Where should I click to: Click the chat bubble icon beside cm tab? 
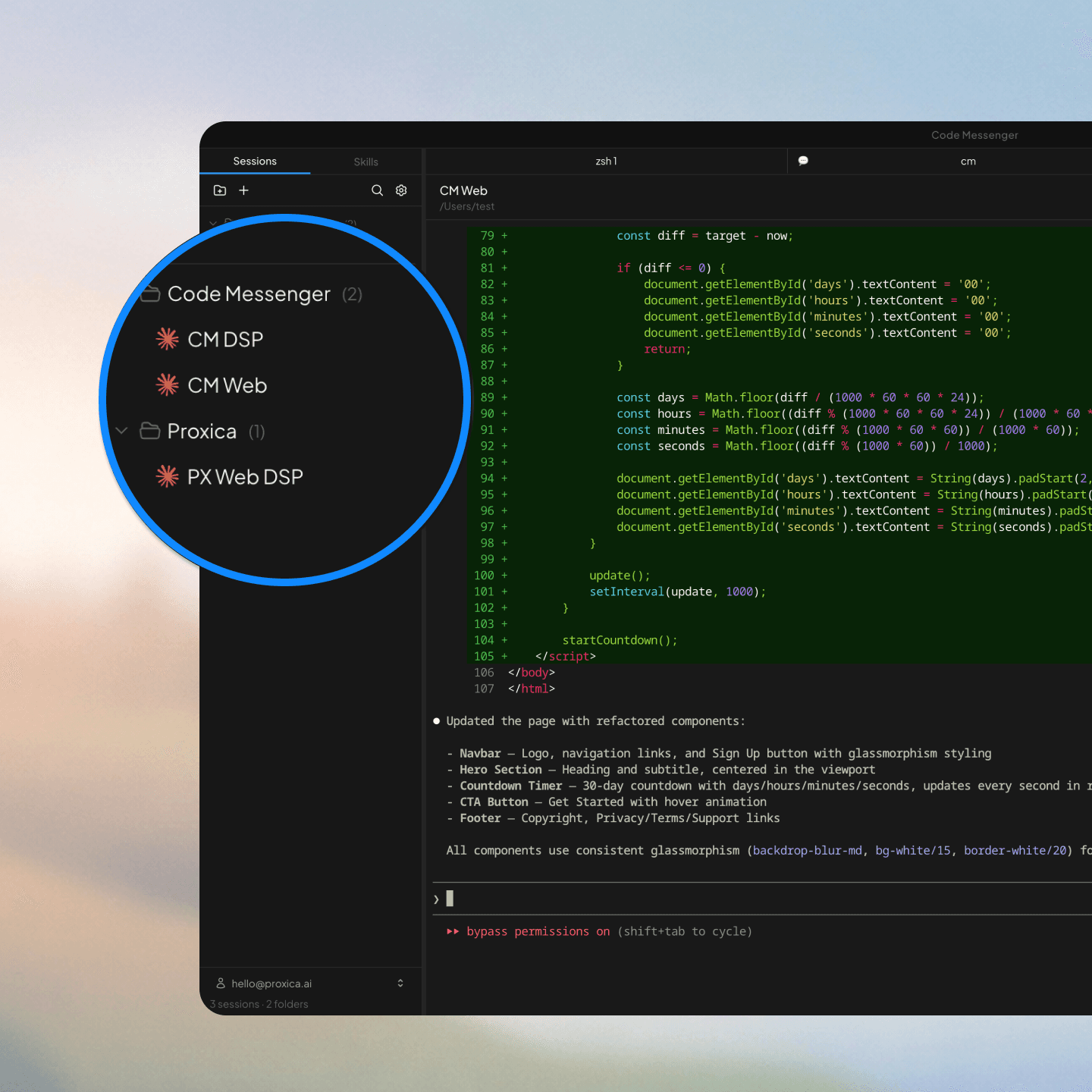803,161
